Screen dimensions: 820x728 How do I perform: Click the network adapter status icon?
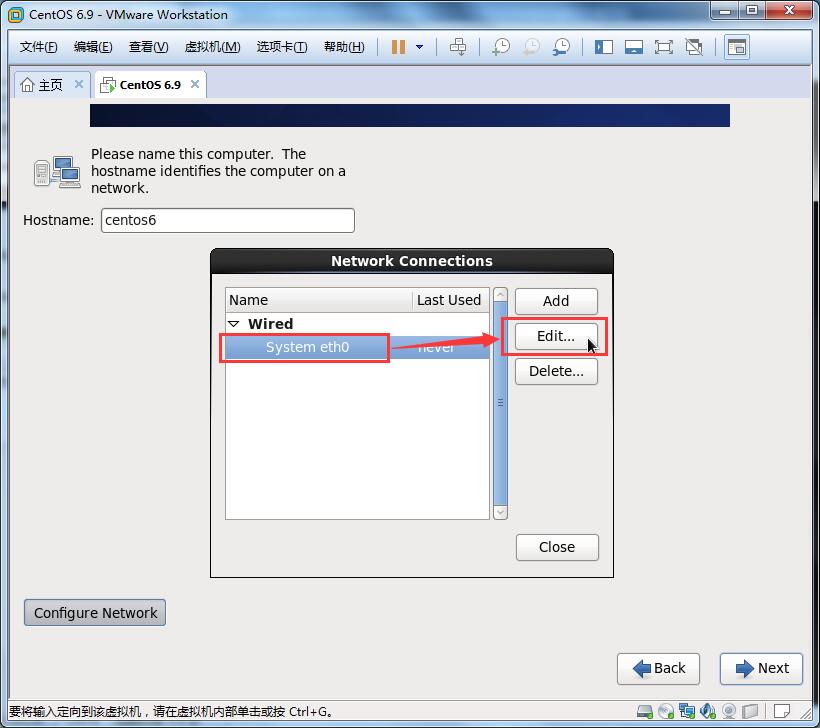(687, 711)
